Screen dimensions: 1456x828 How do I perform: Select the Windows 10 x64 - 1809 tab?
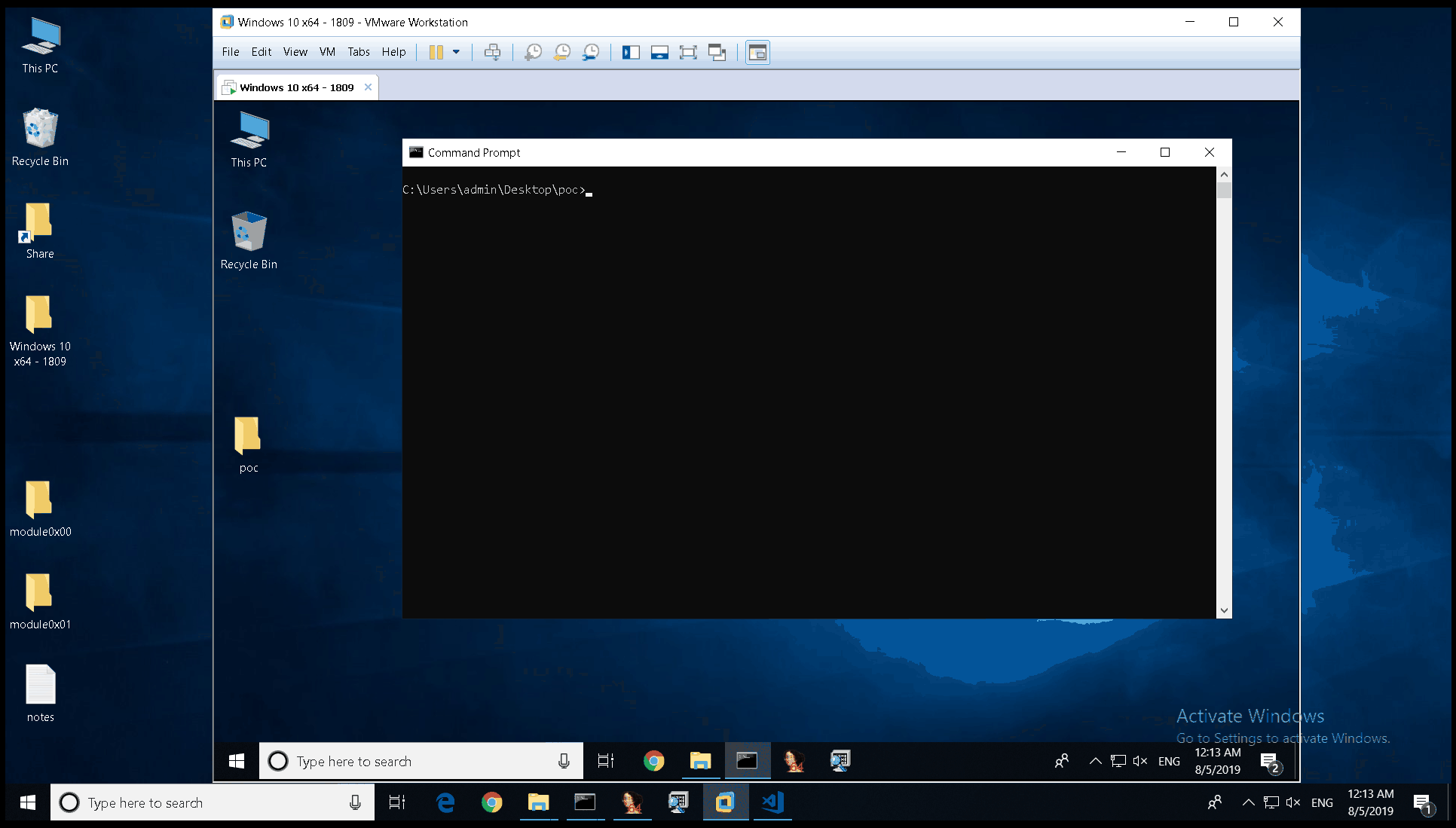(x=296, y=87)
